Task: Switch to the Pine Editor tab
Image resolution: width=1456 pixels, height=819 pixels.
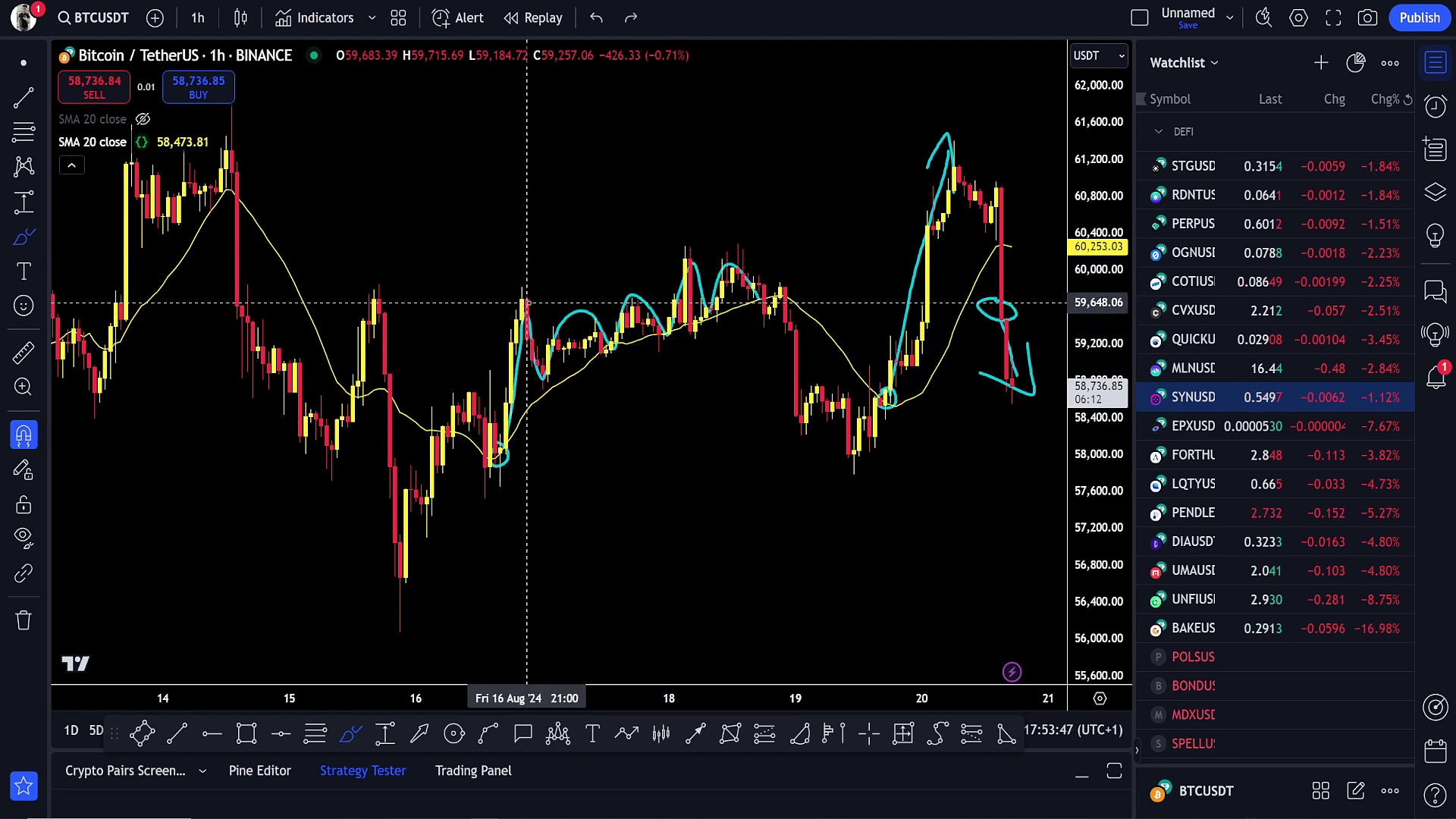Action: click(260, 770)
